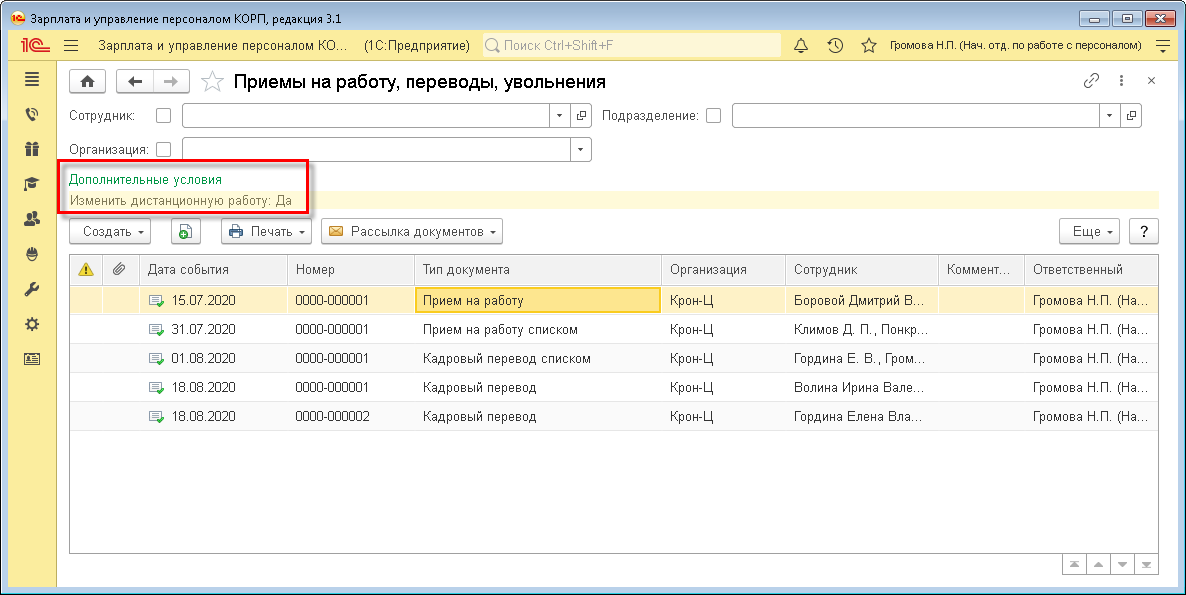Open the Еще menu

pyautogui.click(x=1093, y=232)
